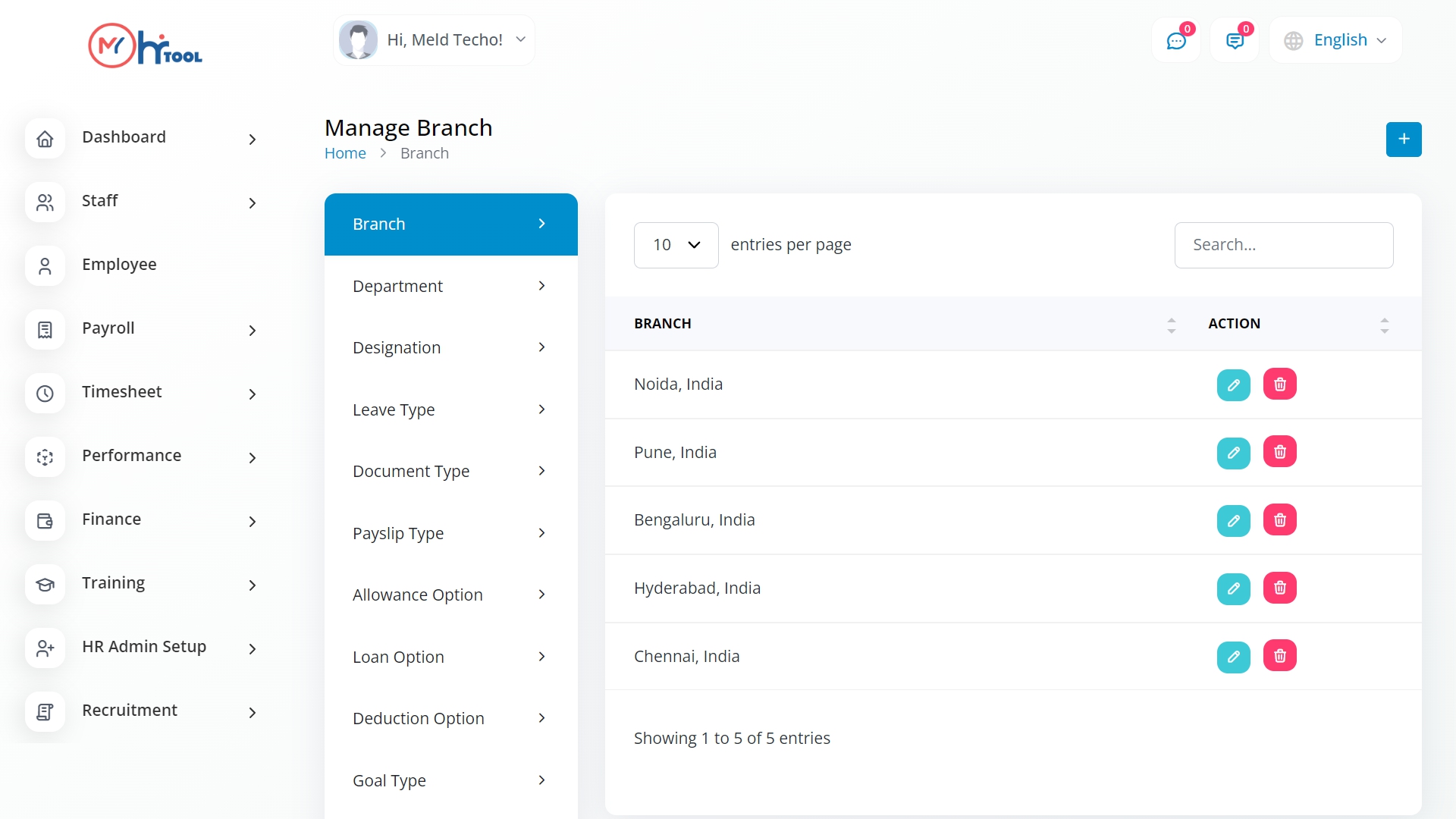Click the Home breadcrumb link
Image resolution: width=1456 pixels, height=819 pixels.
click(345, 152)
